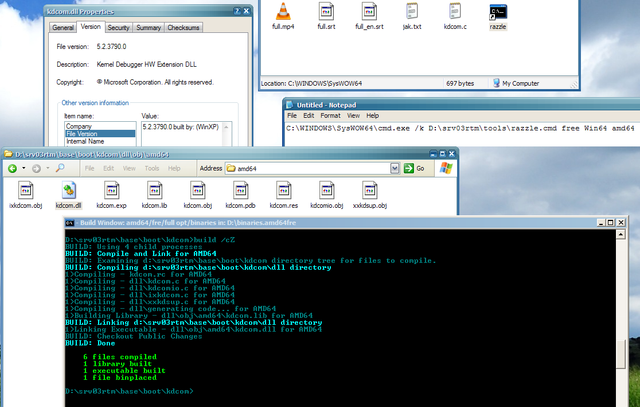Click the Notepad text line with razzle.cmd
The width and height of the screenshot is (640, 407).
[460, 128]
